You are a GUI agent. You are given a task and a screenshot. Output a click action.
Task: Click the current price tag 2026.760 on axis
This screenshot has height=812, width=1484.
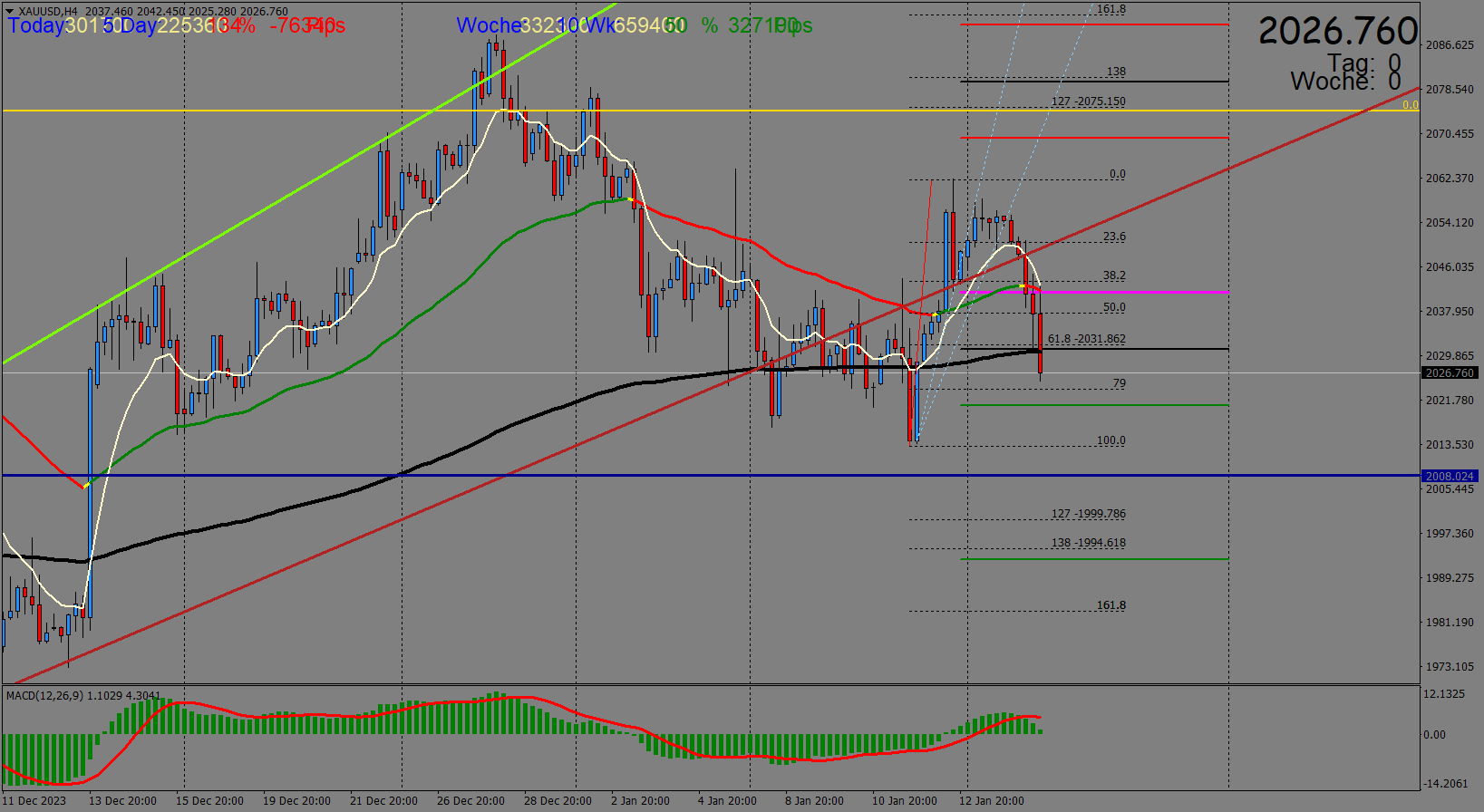coord(1450,373)
